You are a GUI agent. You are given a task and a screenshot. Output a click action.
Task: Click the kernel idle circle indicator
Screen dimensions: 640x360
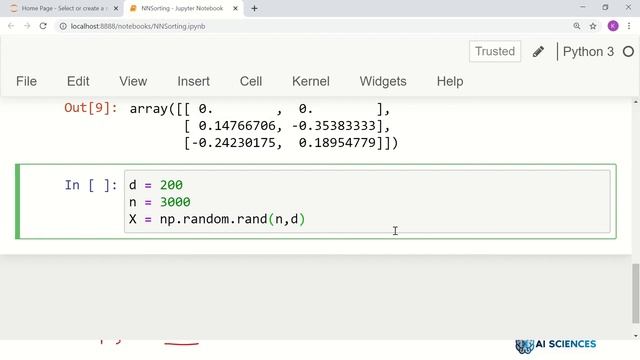629,51
